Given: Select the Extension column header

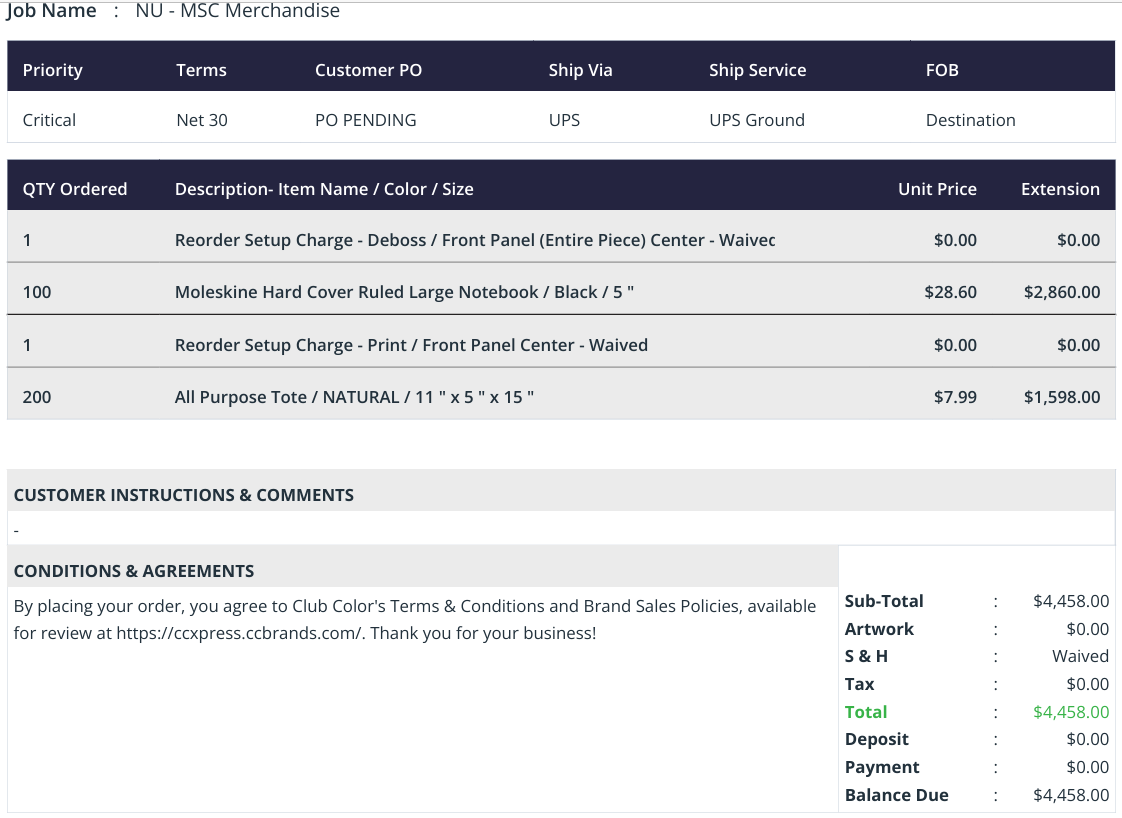Looking at the screenshot, I should point(1060,189).
